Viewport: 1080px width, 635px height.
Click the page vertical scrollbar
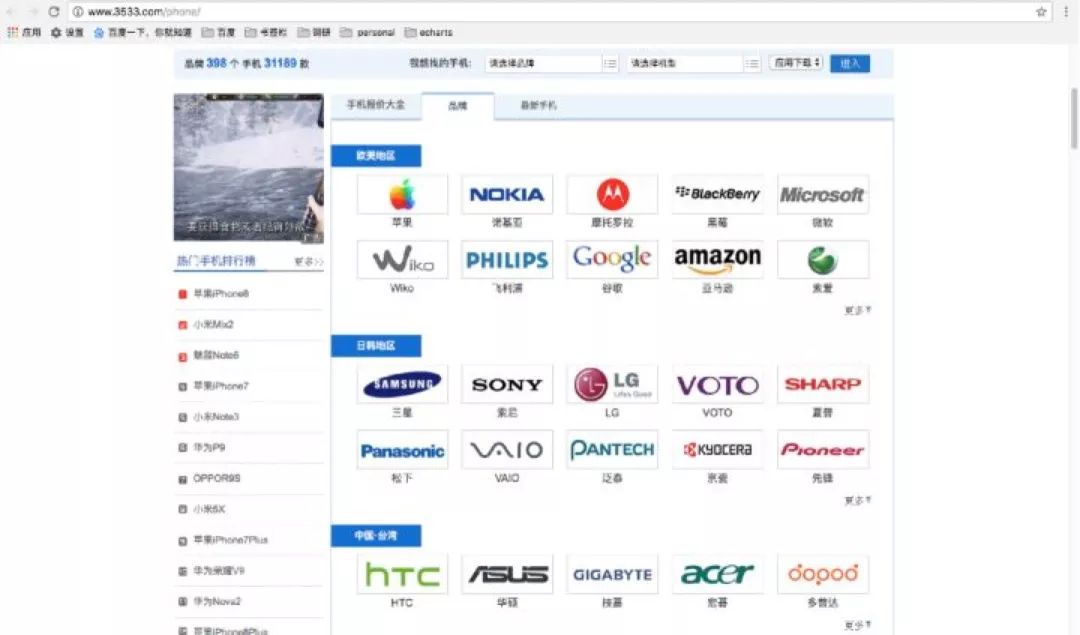coord(1074,118)
